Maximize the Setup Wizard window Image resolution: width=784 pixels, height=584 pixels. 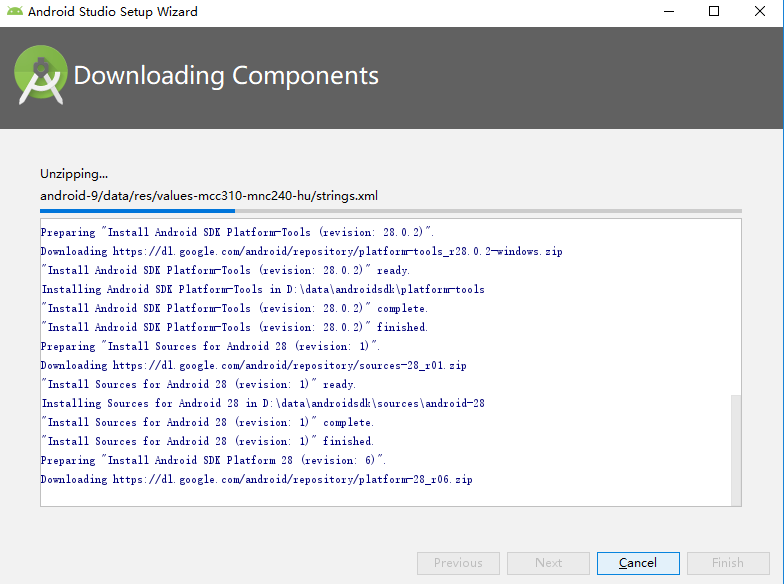coord(714,11)
